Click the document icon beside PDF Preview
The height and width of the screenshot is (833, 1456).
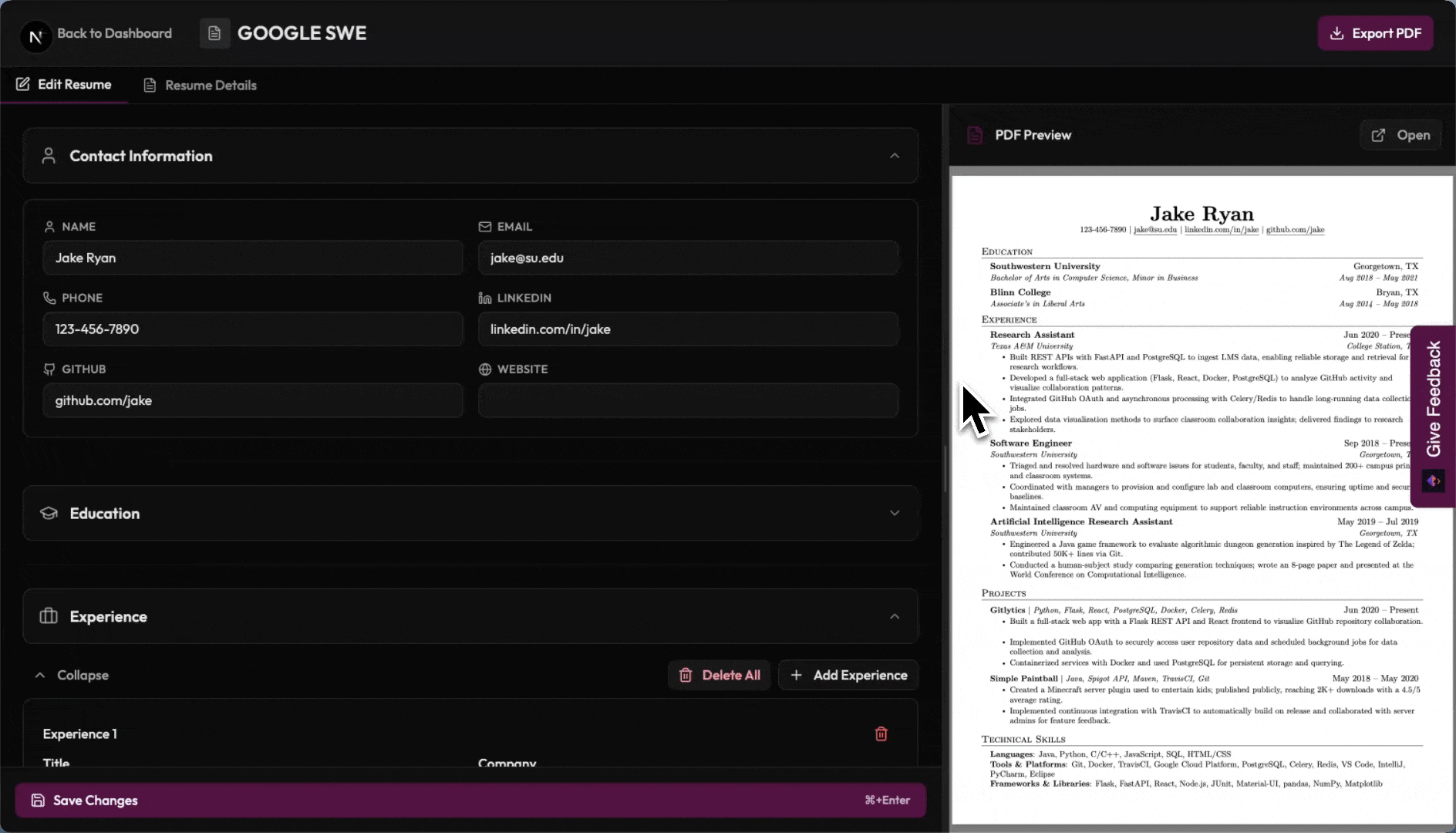click(975, 134)
